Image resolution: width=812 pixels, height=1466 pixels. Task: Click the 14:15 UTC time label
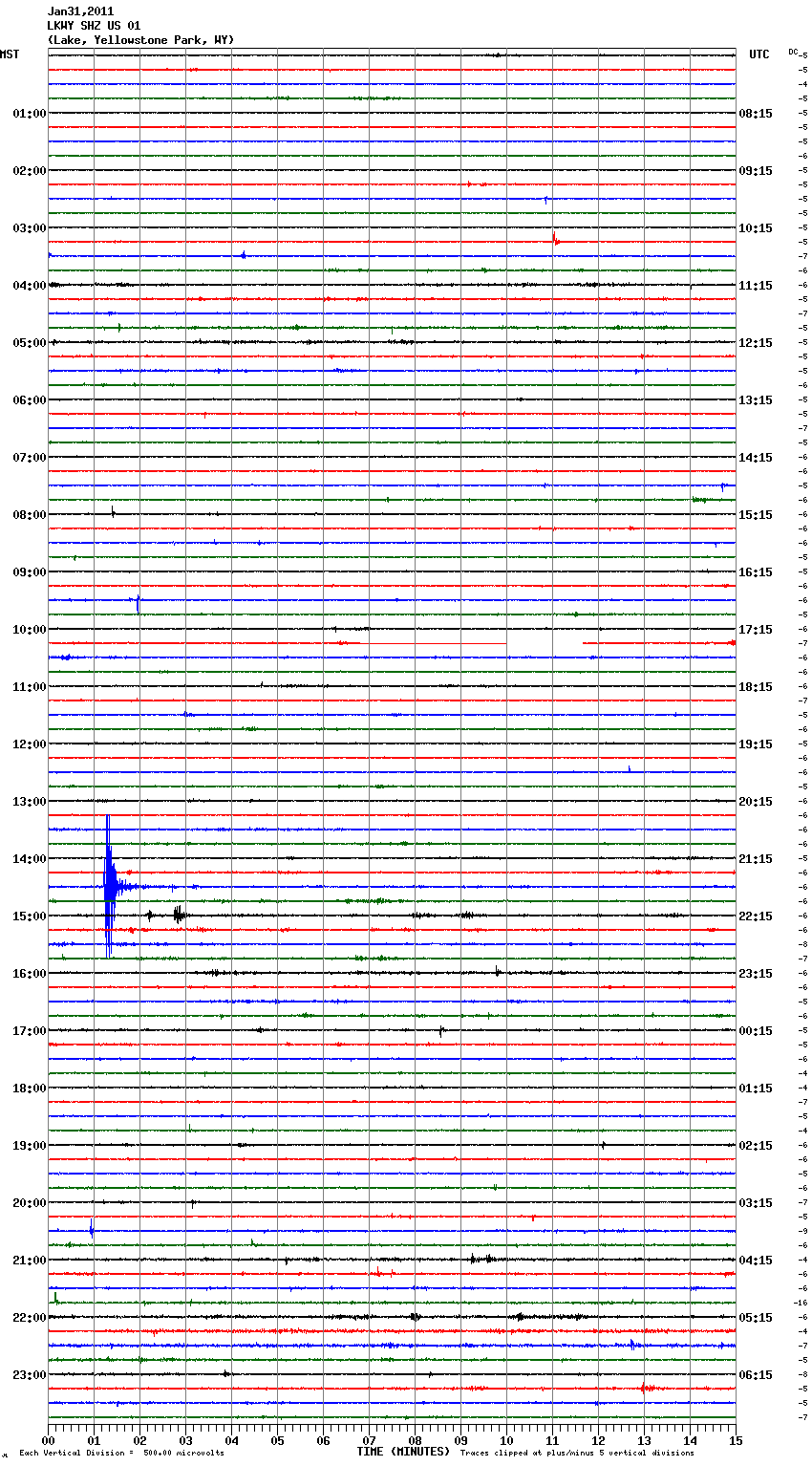click(756, 458)
